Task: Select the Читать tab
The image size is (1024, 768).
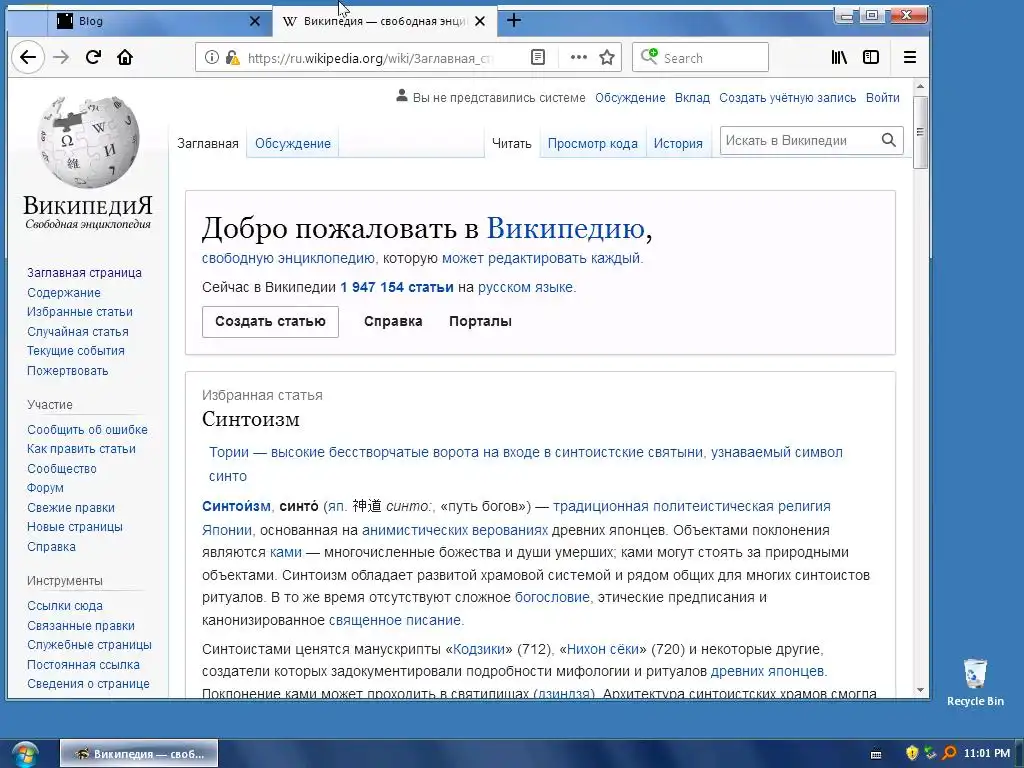Action: point(511,144)
